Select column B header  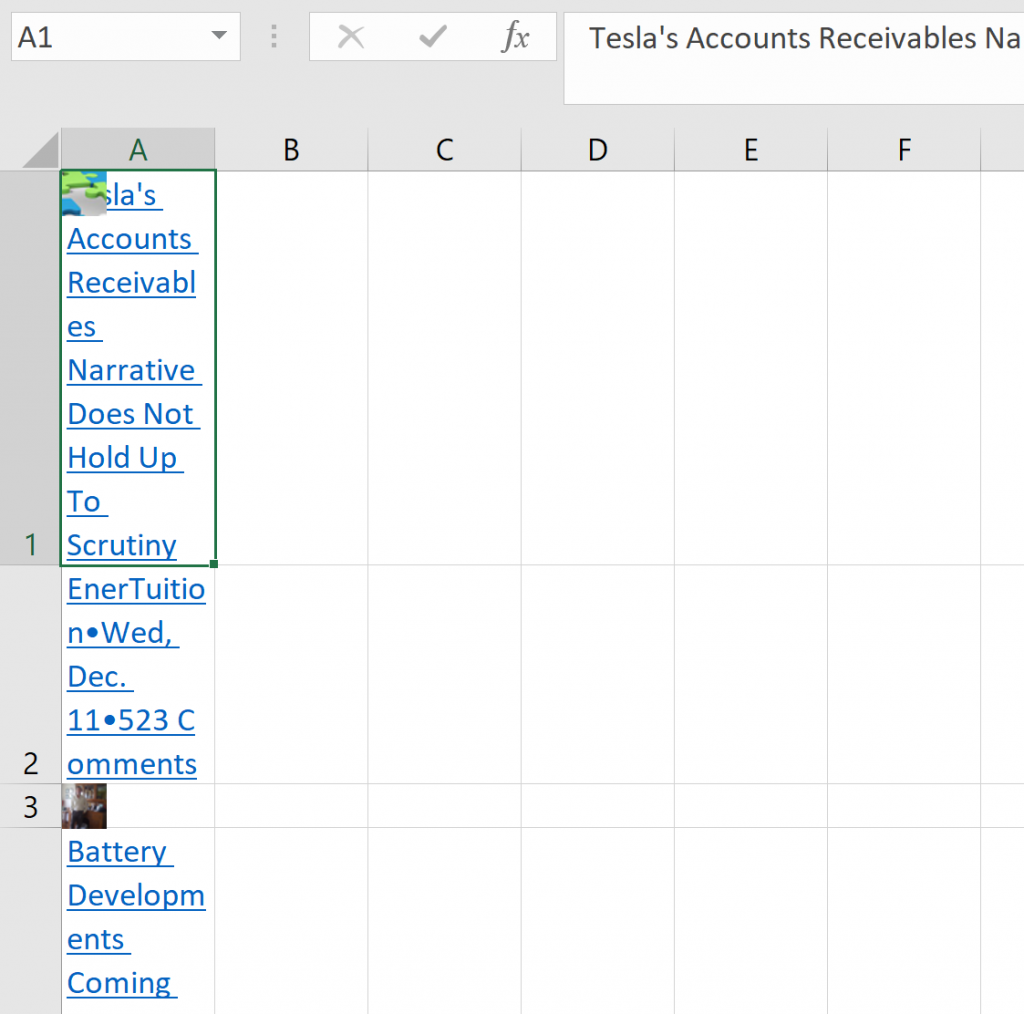point(291,150)
